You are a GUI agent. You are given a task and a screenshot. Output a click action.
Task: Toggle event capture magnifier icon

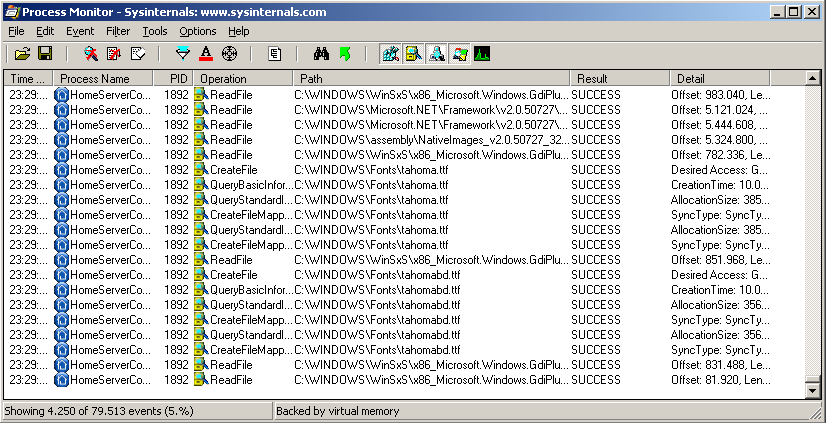click(91, 53)
